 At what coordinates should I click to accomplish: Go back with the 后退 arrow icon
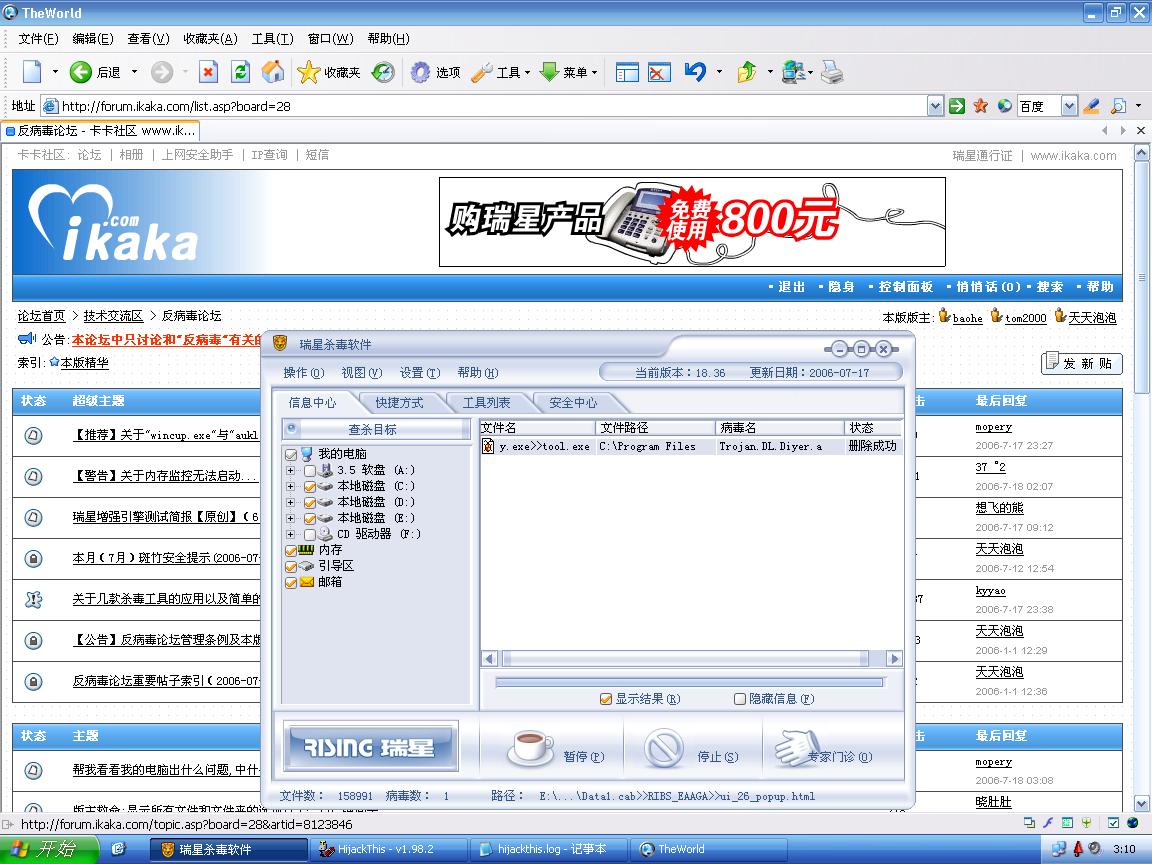click(80, 72)
